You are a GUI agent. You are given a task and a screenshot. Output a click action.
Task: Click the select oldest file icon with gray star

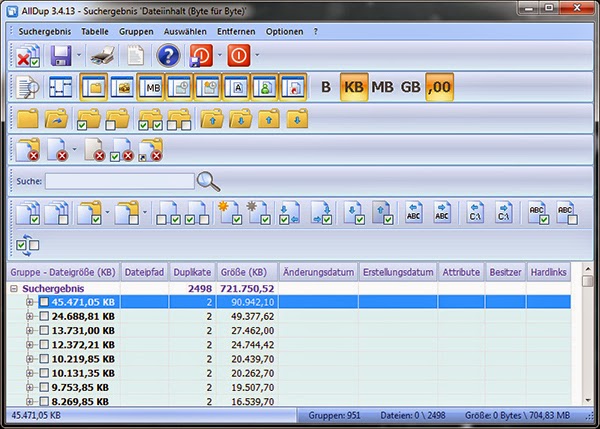pos(258,213)
